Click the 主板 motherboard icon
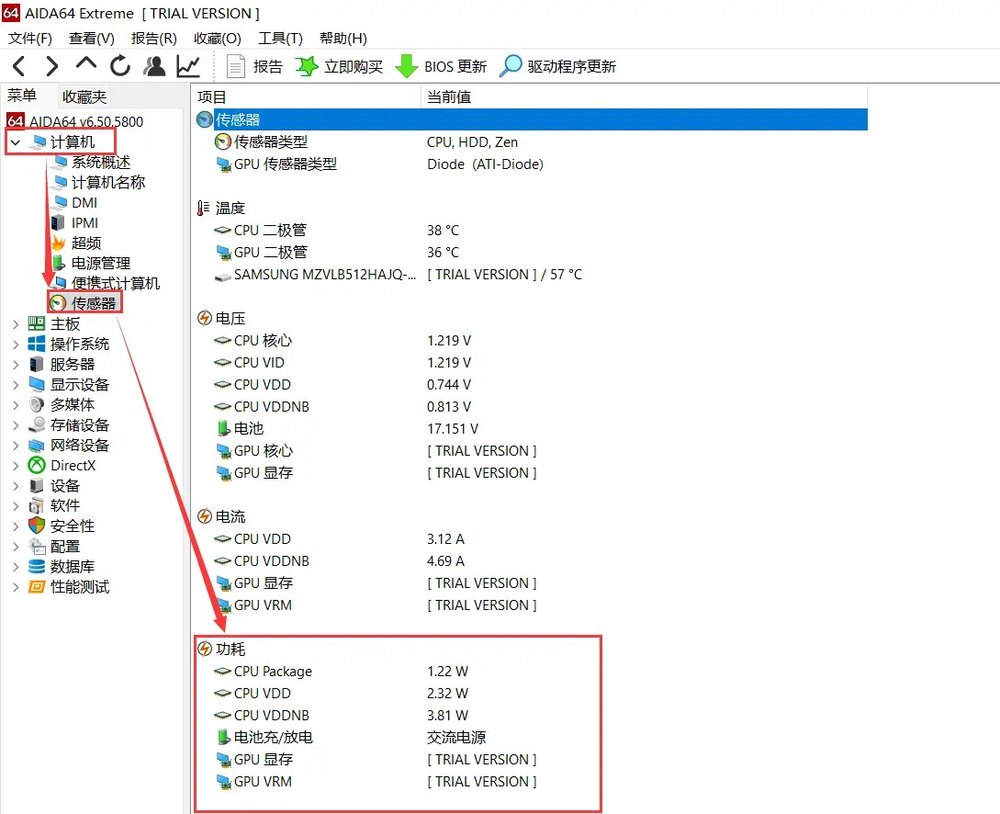 (36, 324)
